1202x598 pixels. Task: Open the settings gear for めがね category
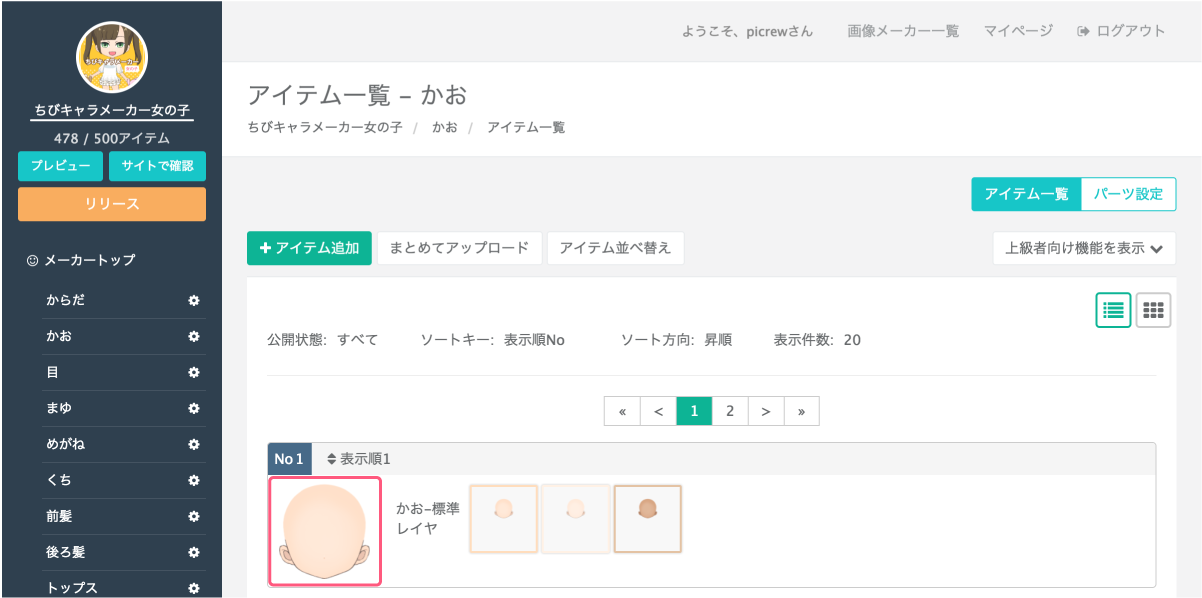[192, 444]
